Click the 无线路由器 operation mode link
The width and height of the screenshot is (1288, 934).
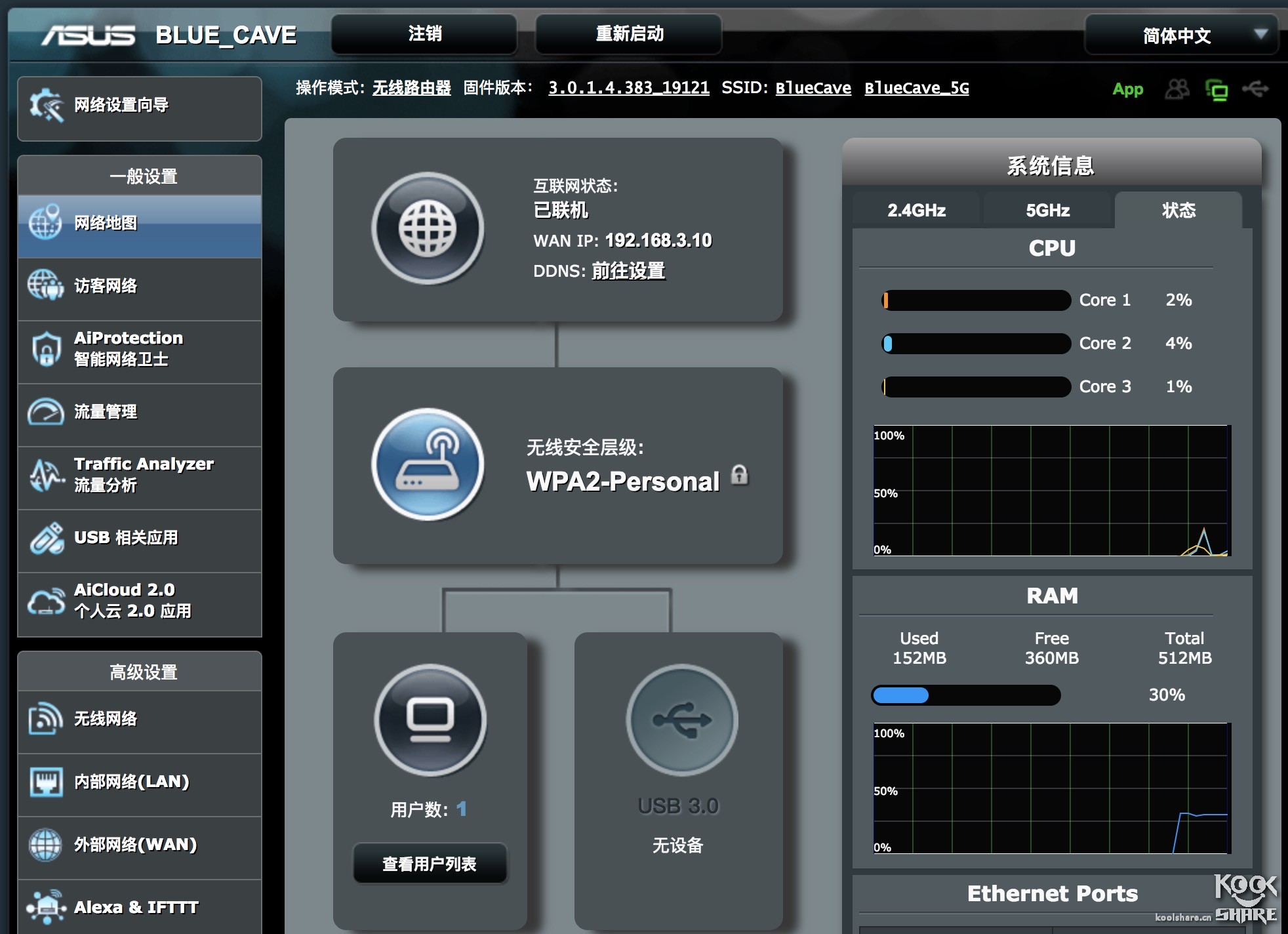(412, 88)
